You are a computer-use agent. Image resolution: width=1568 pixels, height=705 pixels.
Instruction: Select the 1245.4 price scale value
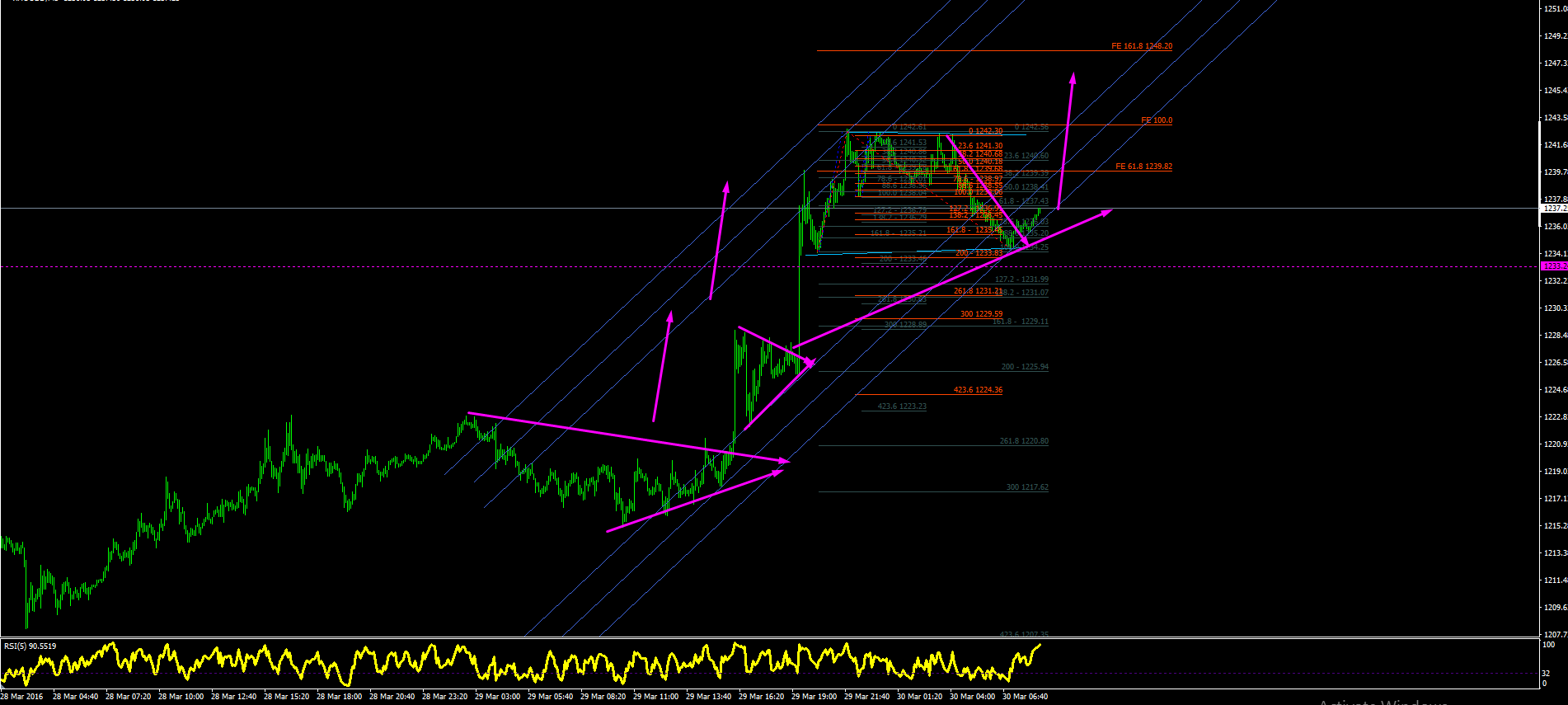(x=1556, y=91)
